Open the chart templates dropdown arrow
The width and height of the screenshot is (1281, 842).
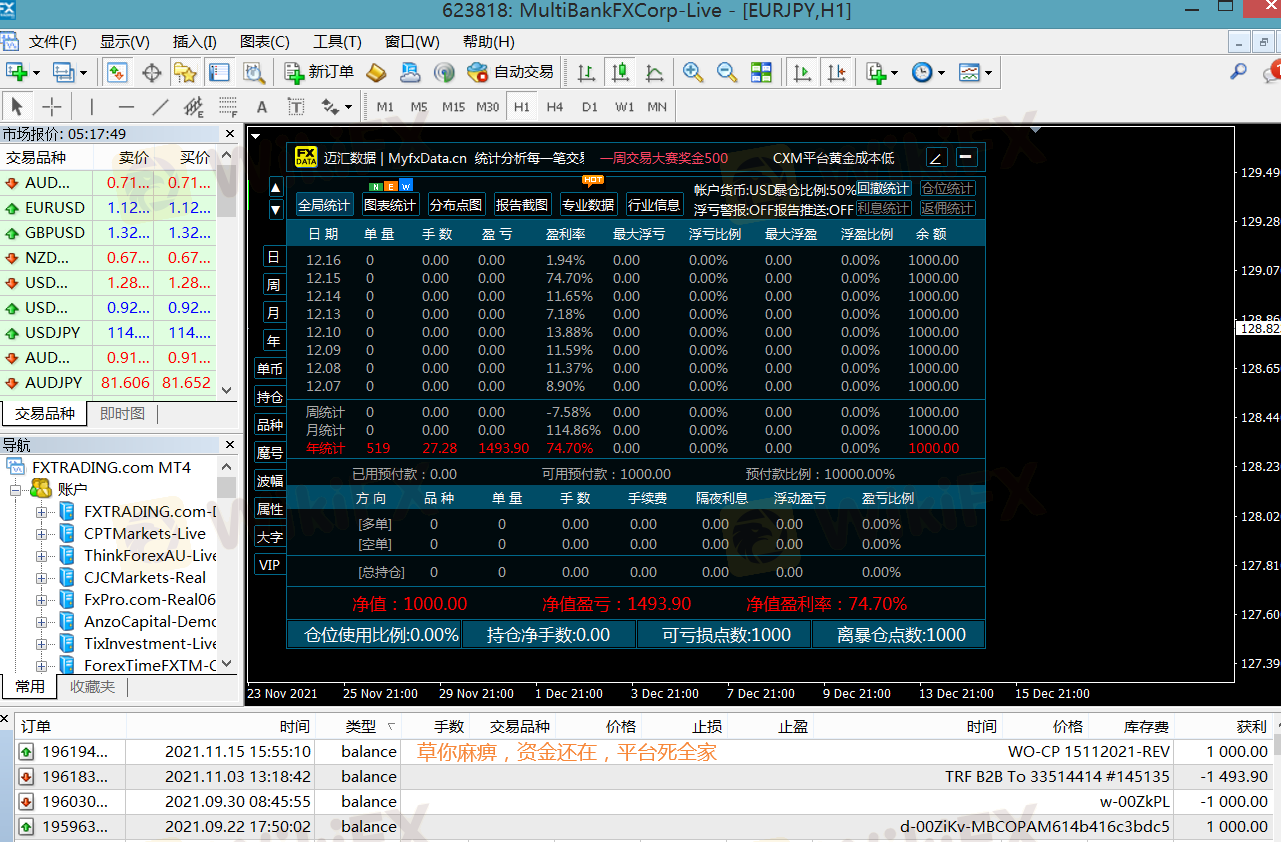click(989, 73)
